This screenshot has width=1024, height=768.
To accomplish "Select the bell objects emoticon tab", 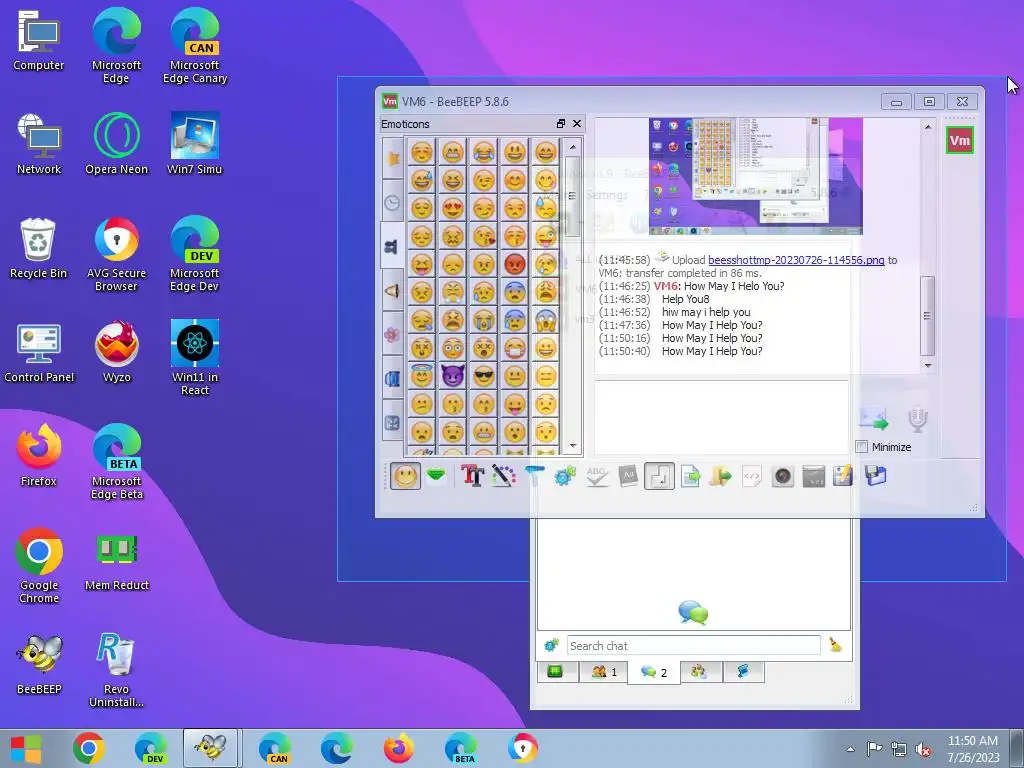I will (392, 291).
